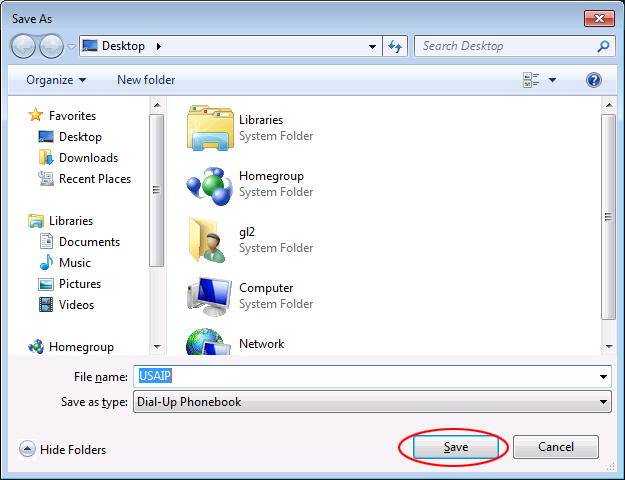625x480 pixels.
Task: Select Recent Places under Favorites
Action: [x=94, y=179]
